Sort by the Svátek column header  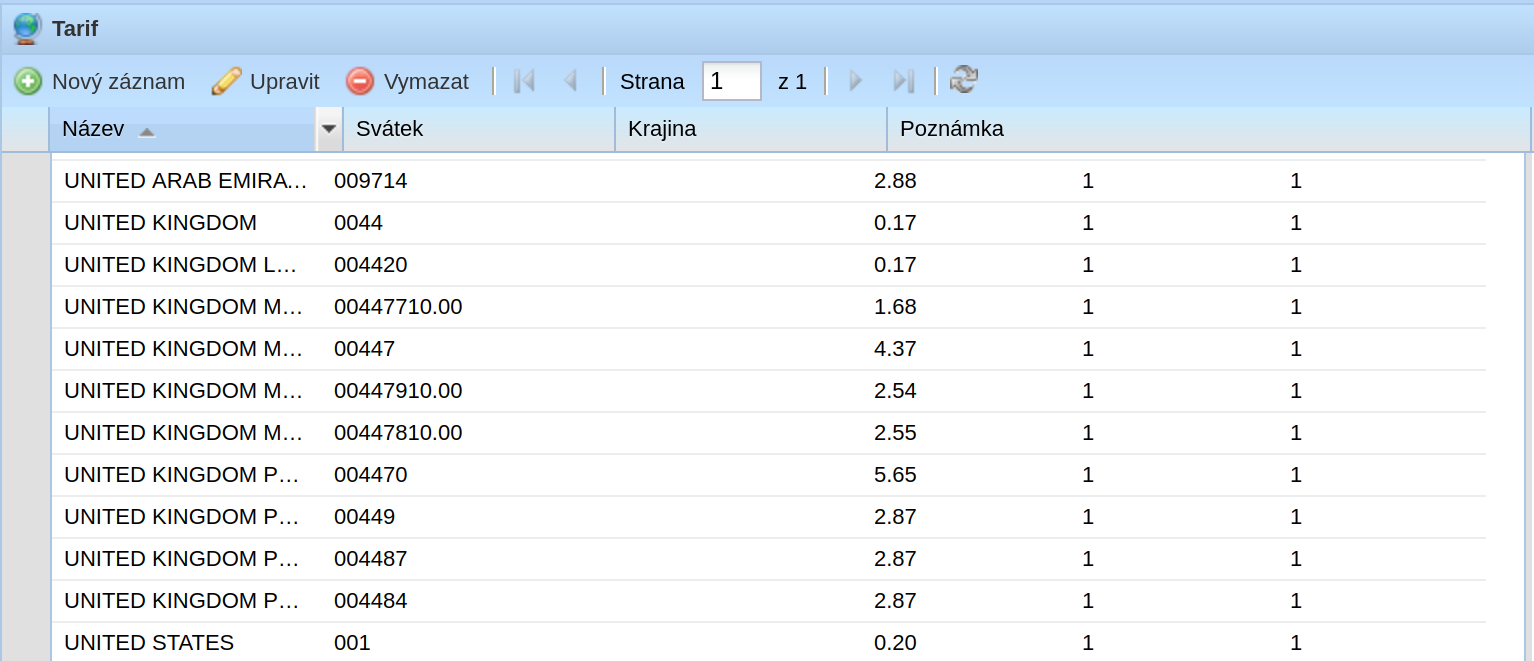(479, 129)
